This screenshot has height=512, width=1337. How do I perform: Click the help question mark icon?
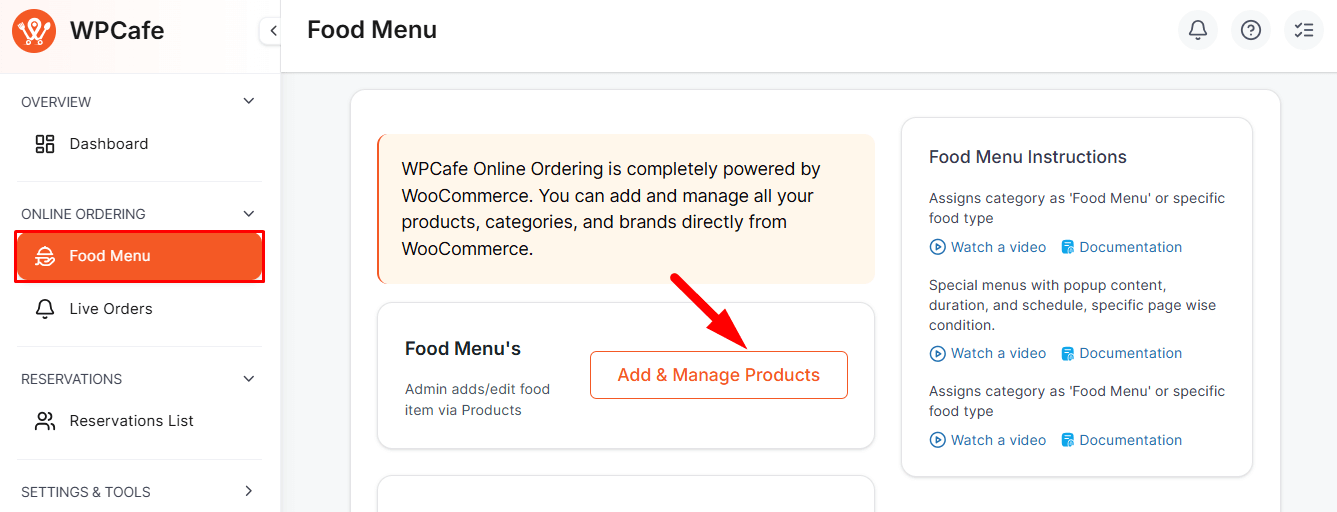coord(1250,30)
